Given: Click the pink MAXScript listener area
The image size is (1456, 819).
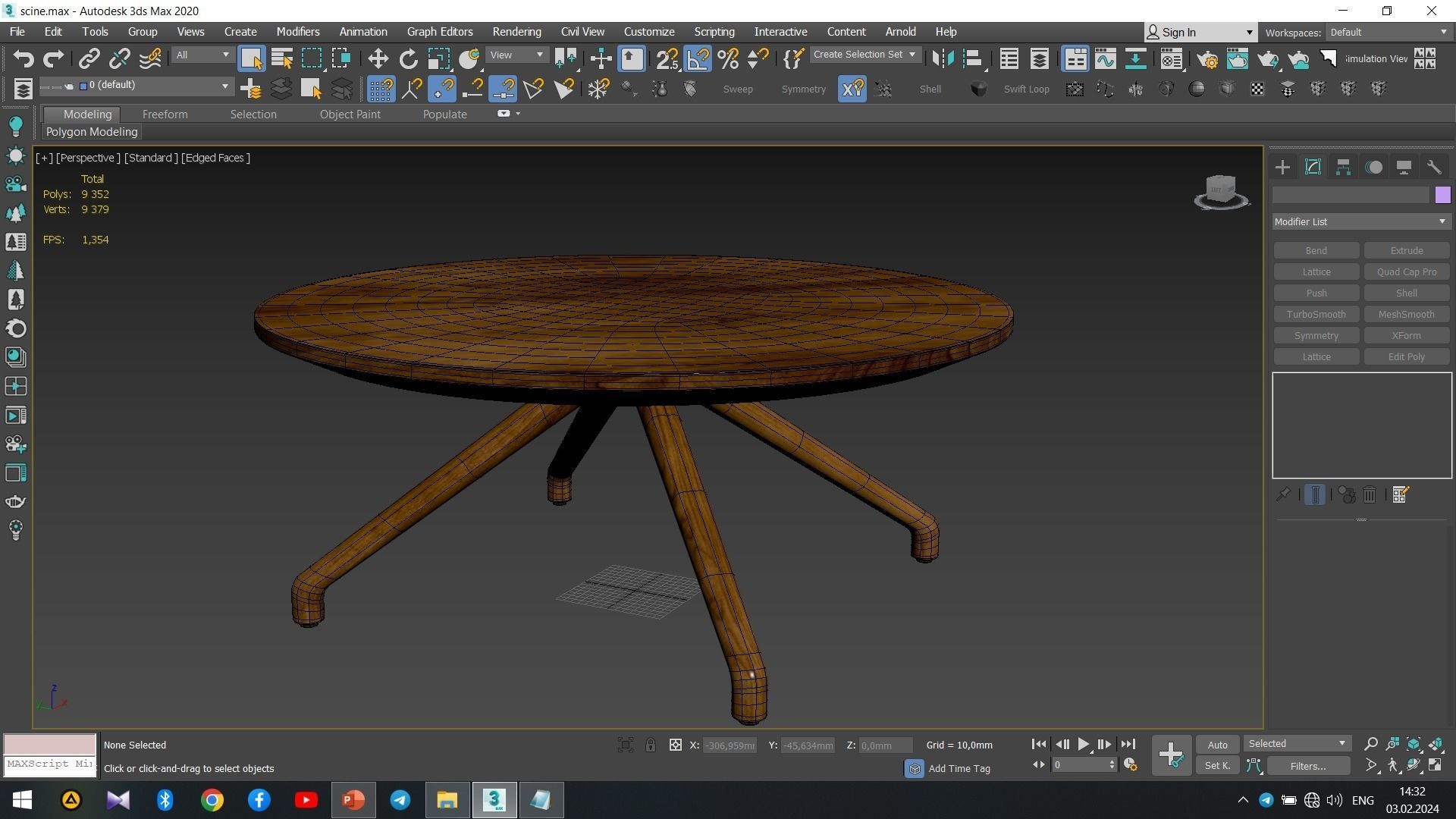Looking at the screenshot, I should pos(50,744).
